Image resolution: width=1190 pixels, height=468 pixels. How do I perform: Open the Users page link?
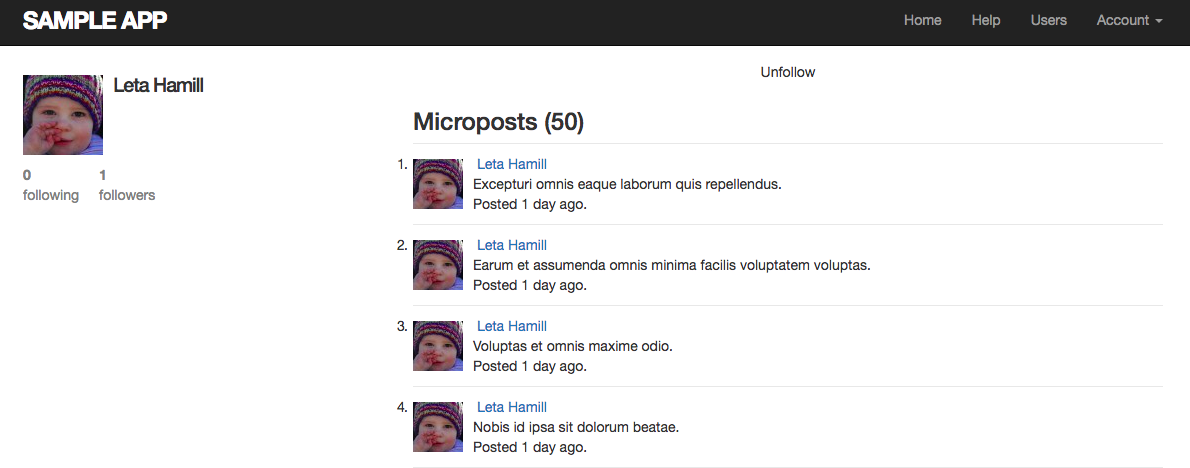pos(1048,20)
